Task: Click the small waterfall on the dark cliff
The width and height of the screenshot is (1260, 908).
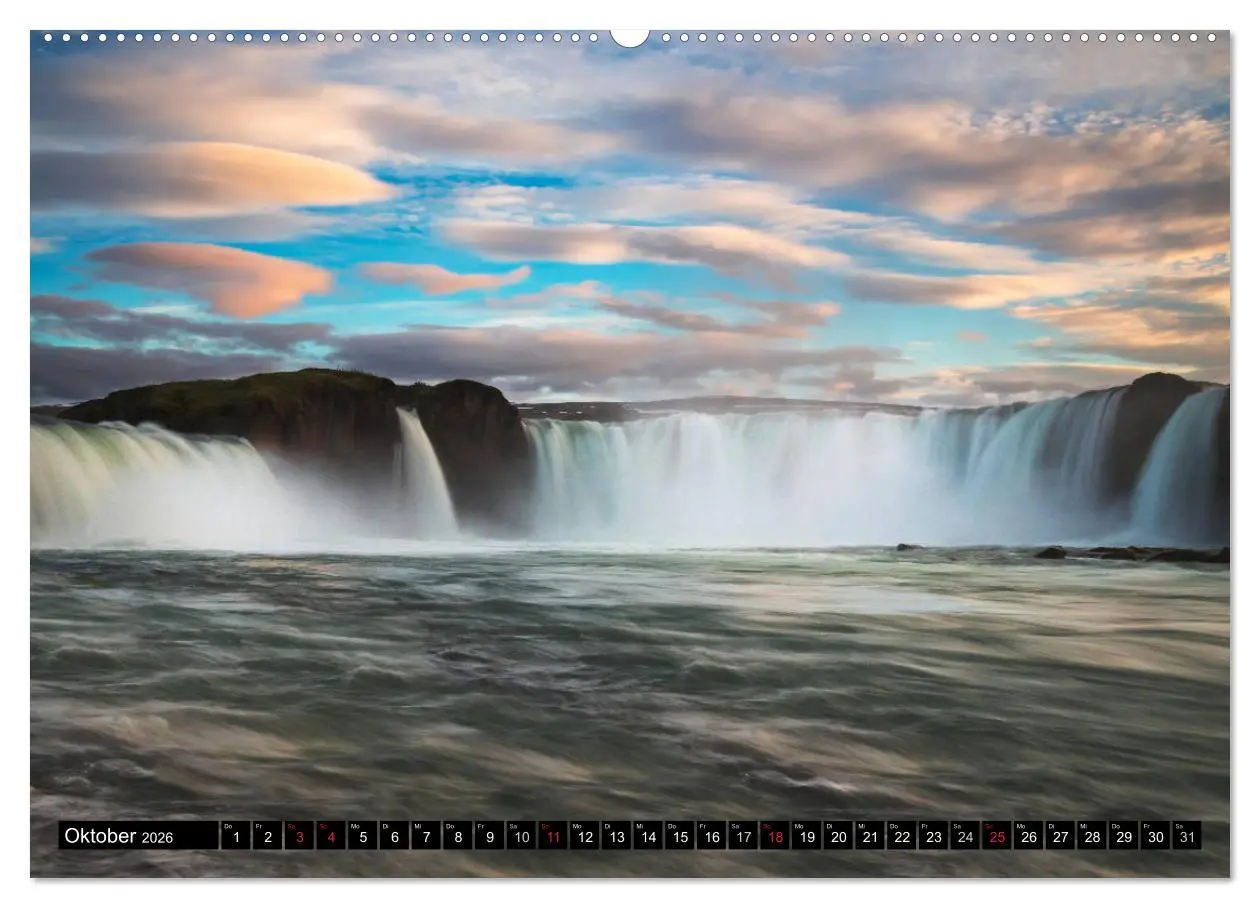Action: 424,470
